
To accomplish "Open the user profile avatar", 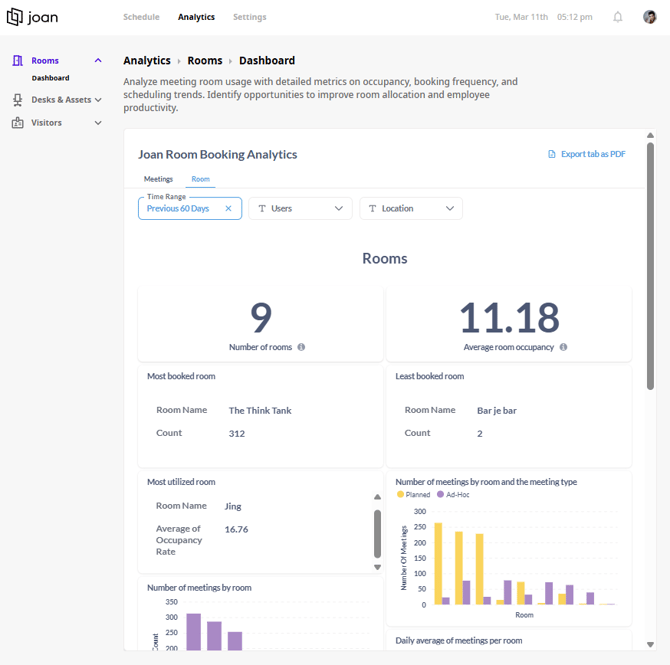I will (x=649, y=17).
